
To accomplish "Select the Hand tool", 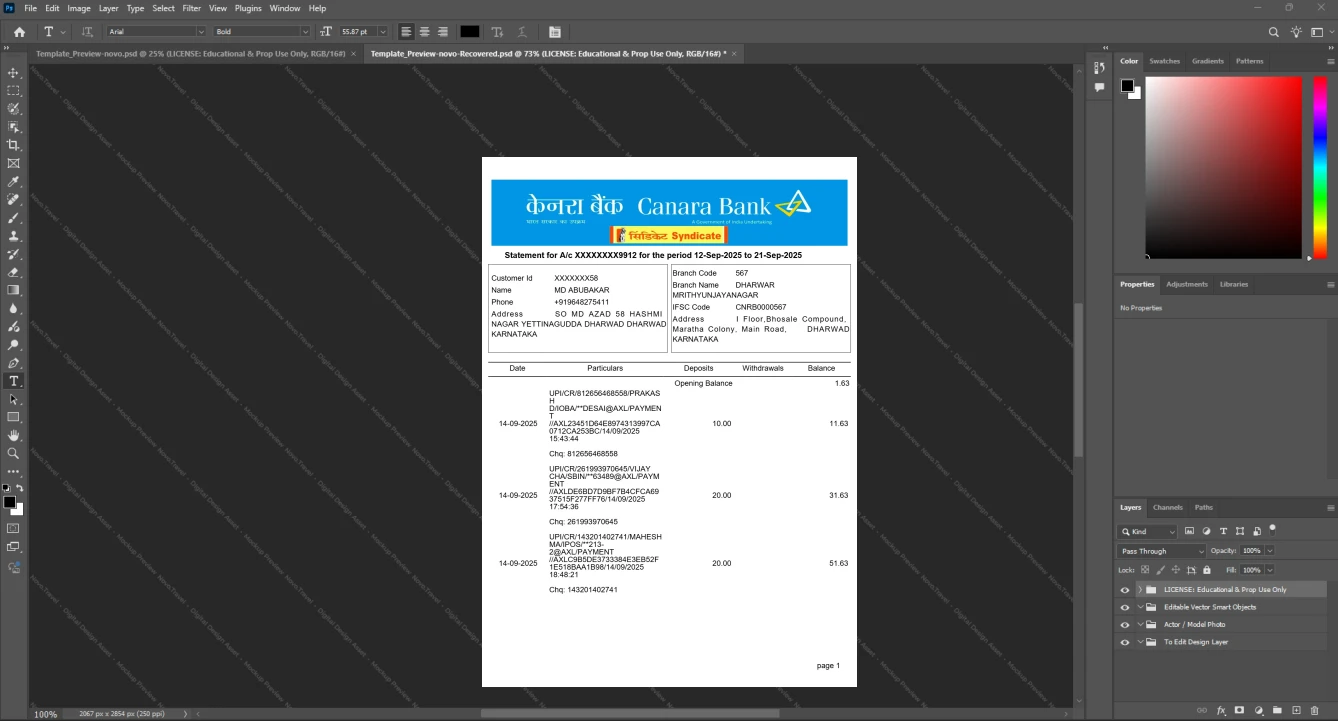I will coord(14,436).
